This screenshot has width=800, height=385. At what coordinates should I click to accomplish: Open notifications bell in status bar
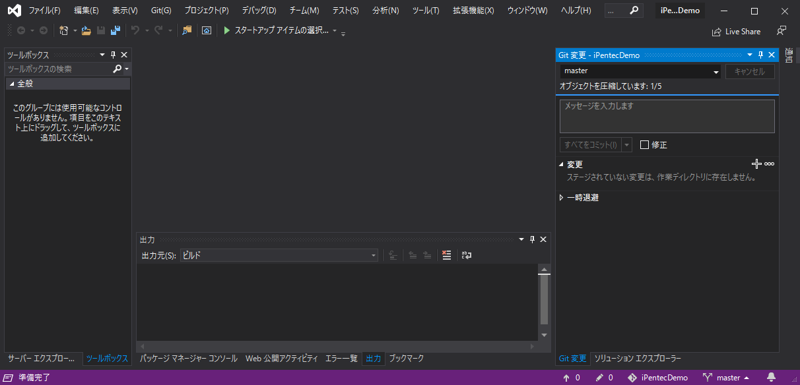tap(771, 378)
